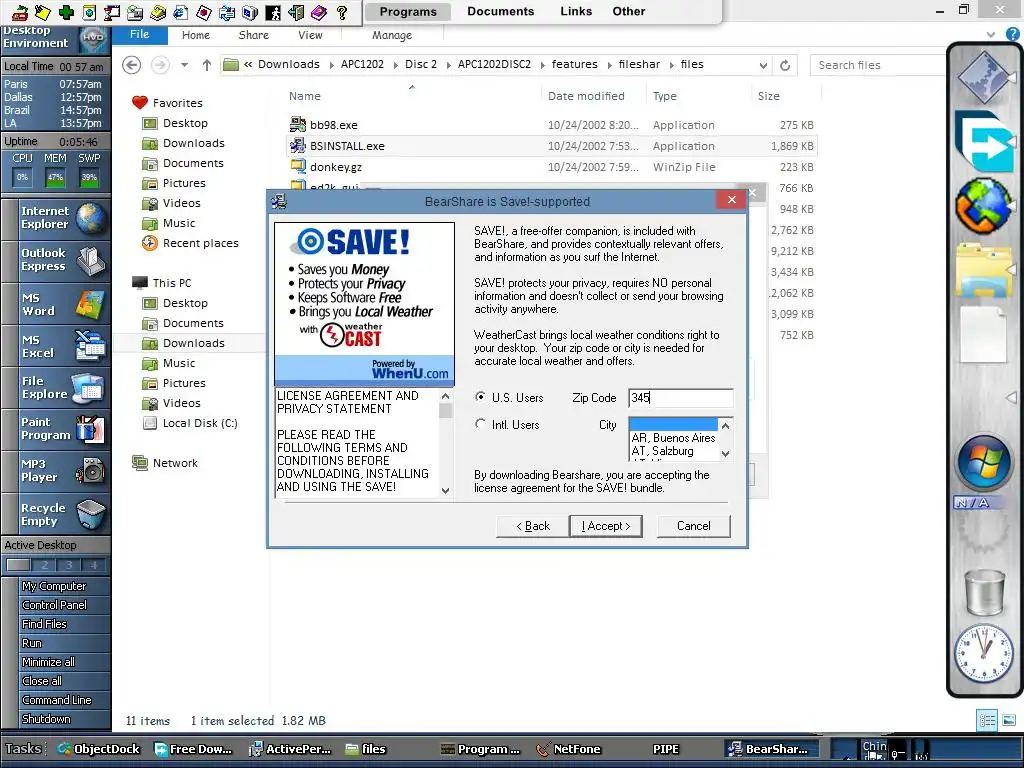This screenshot has width=1024, height=768.
Task: Click the Windows orb in the right dock
Action: 984,463
